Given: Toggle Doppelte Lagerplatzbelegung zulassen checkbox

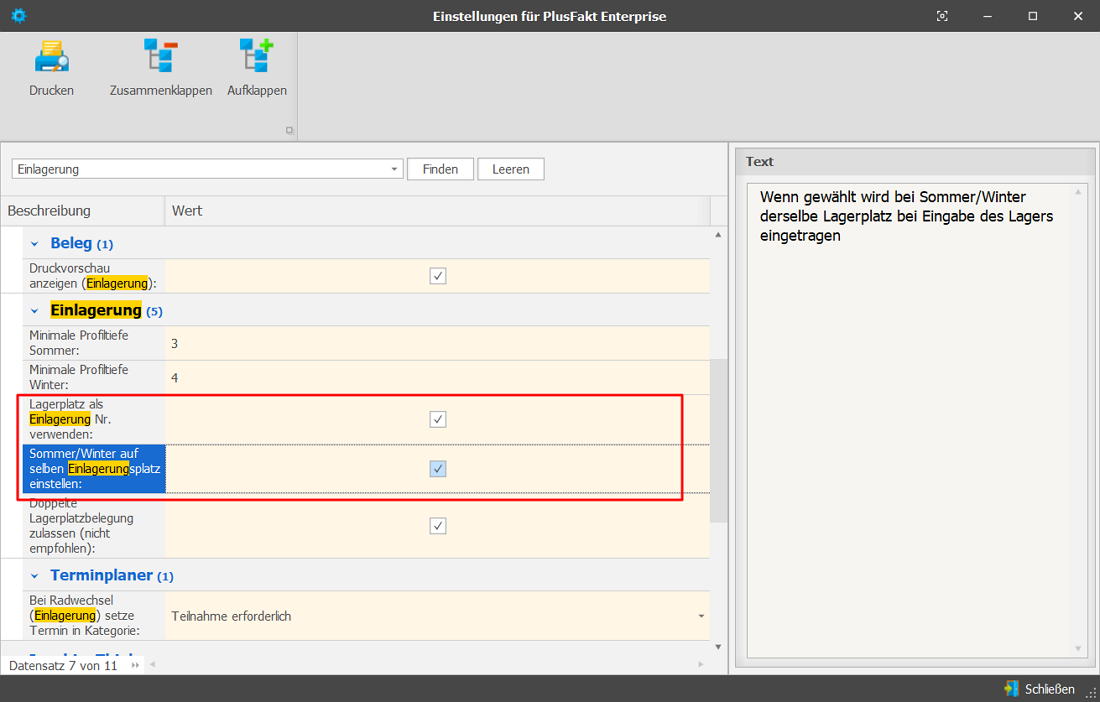Looking at the screenshot, I should [x=438, y=526].
